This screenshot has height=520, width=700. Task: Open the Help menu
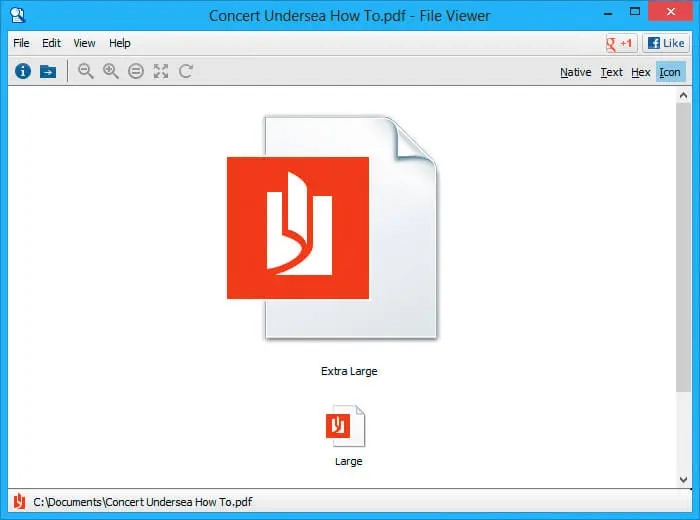point(120,43)
